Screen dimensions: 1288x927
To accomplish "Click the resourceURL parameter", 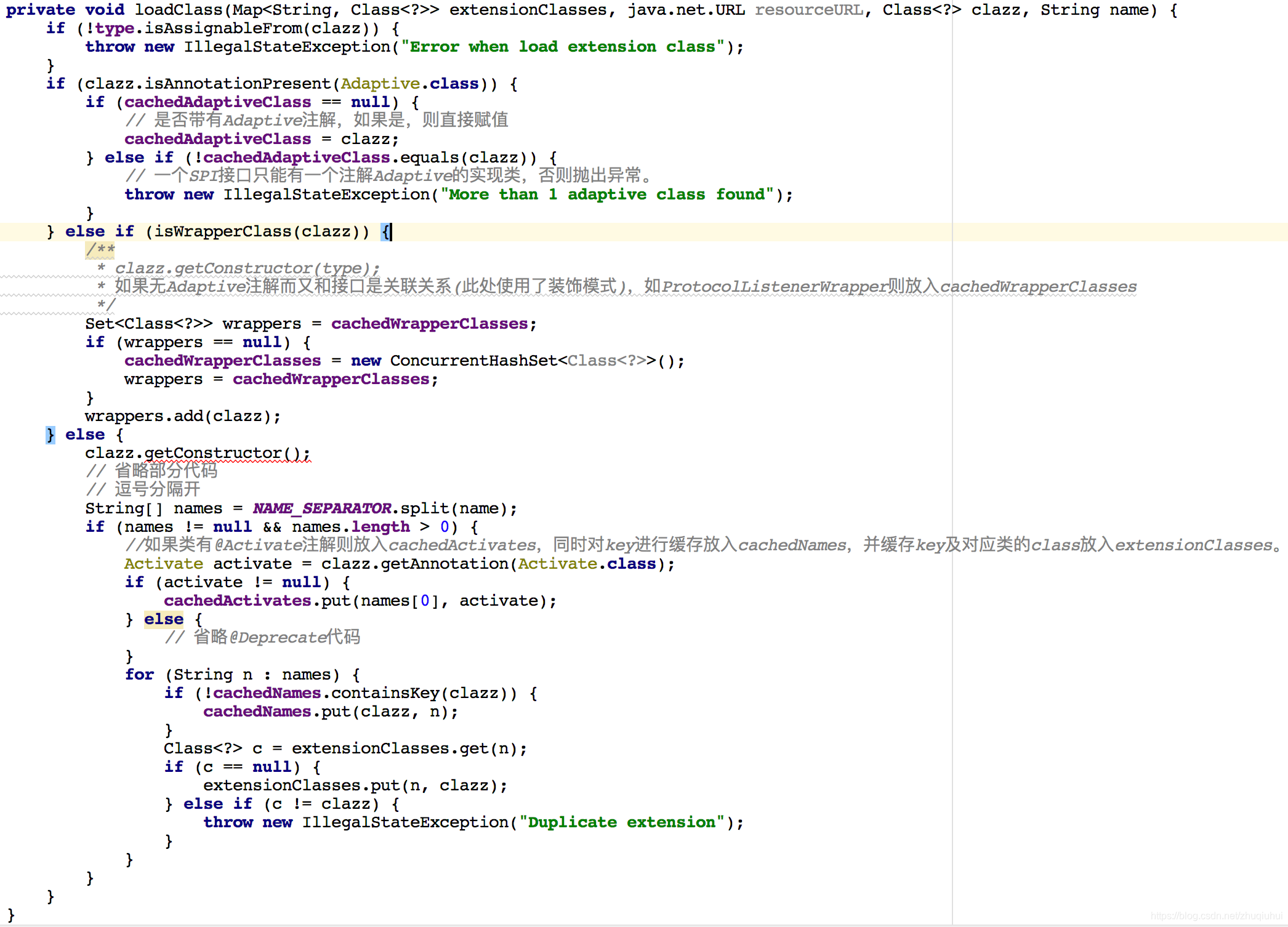I will [x=809, y=10].
